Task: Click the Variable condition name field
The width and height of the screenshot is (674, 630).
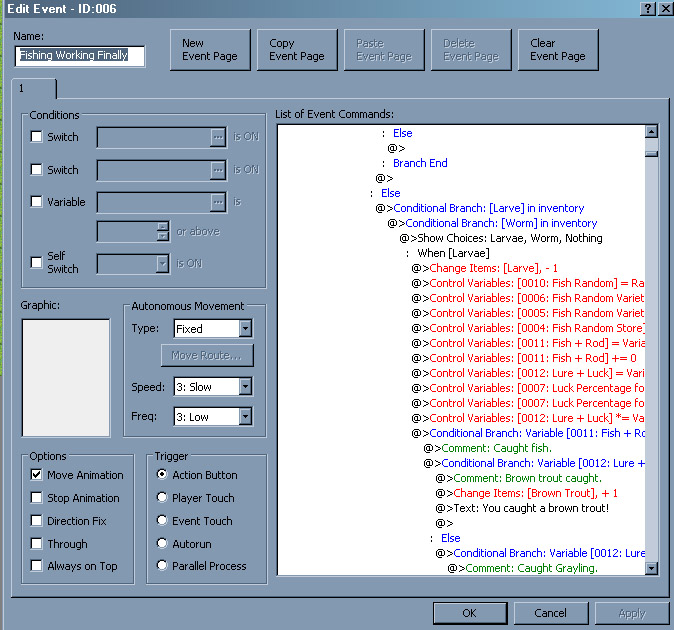Action: (x=154, y=202)
